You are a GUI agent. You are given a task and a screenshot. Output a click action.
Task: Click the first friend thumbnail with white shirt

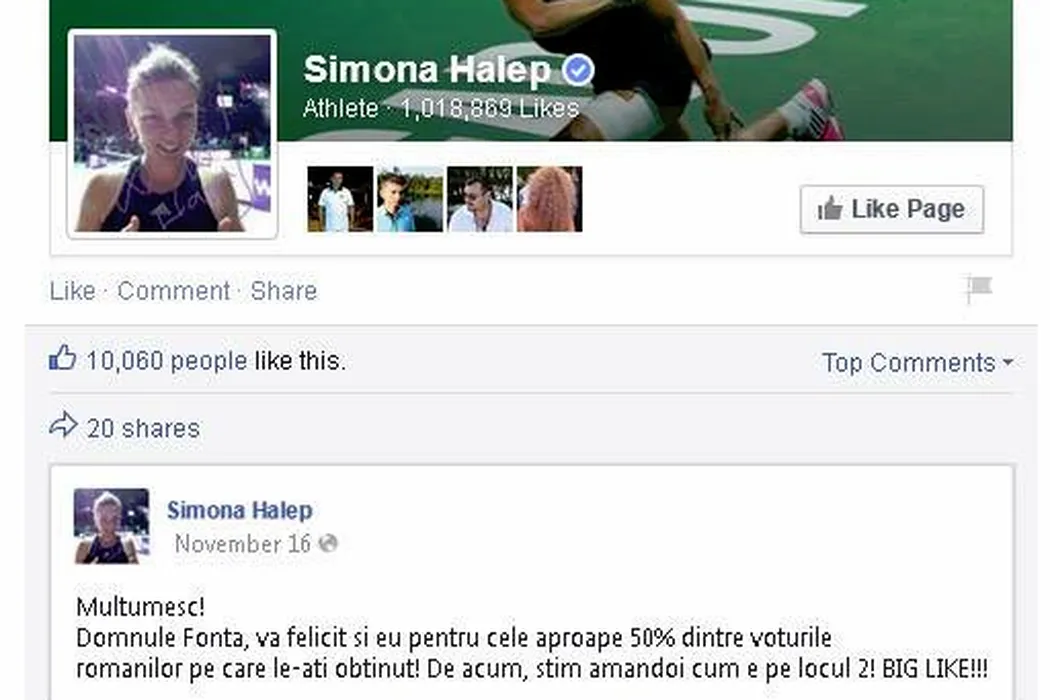coord(340,199)
